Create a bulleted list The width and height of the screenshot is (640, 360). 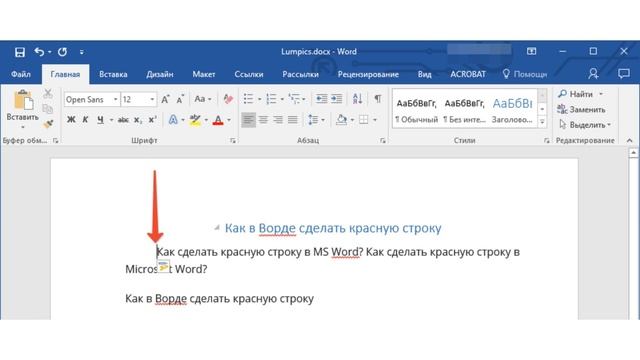[x=248, y=99]
